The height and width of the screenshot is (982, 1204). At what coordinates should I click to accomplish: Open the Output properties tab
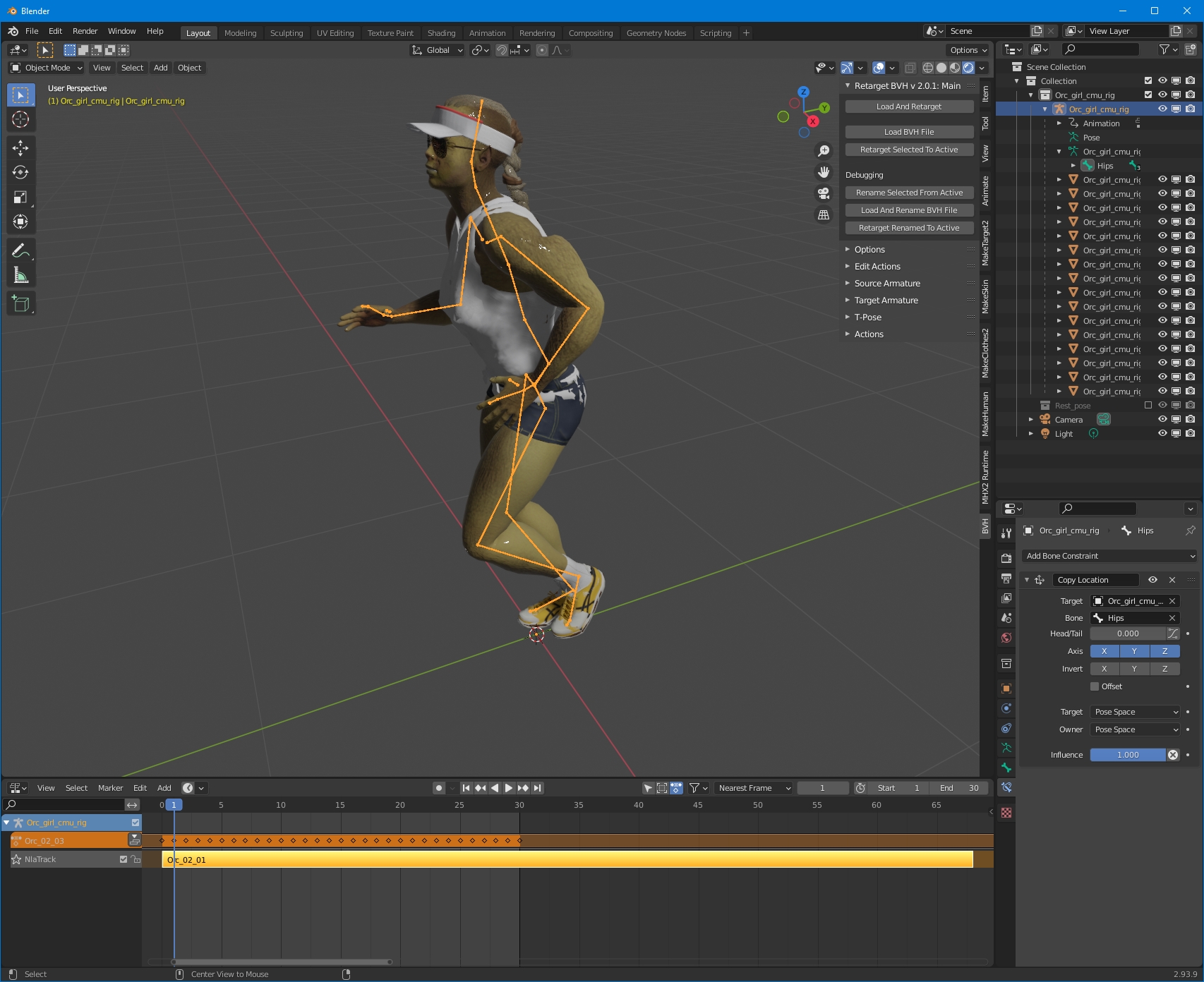[x=1006, y=578]
